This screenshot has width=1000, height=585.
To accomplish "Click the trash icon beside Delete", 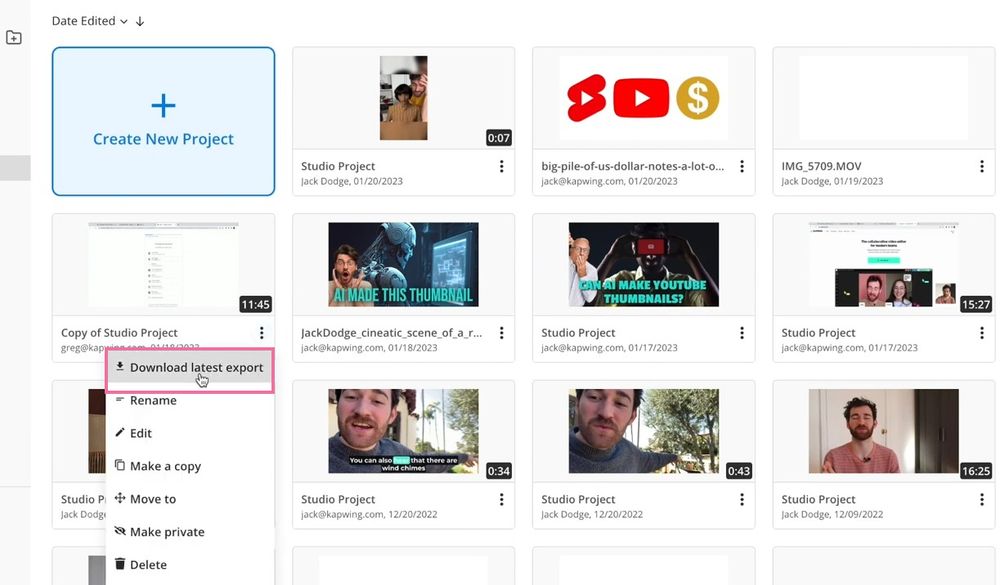I will [x=119, y=564].
